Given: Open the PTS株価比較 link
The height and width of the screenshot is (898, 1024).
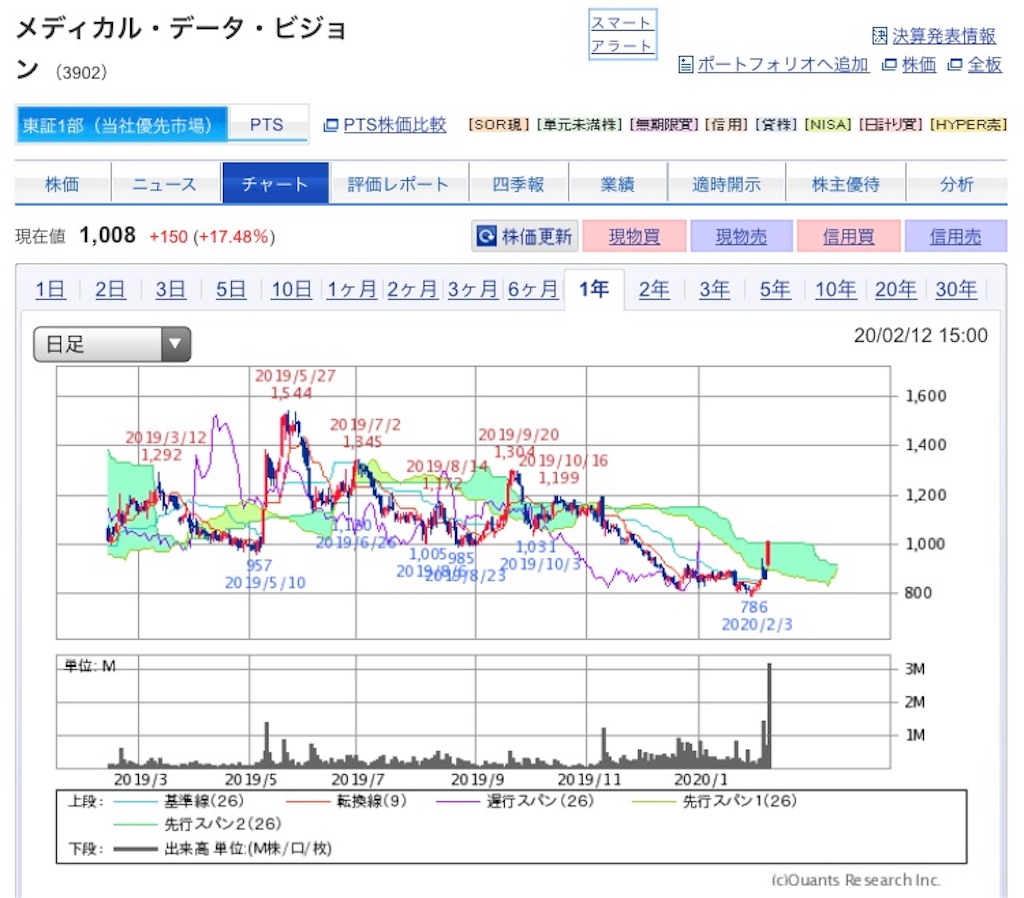Looking at the screenshot, I should [394, 125].
